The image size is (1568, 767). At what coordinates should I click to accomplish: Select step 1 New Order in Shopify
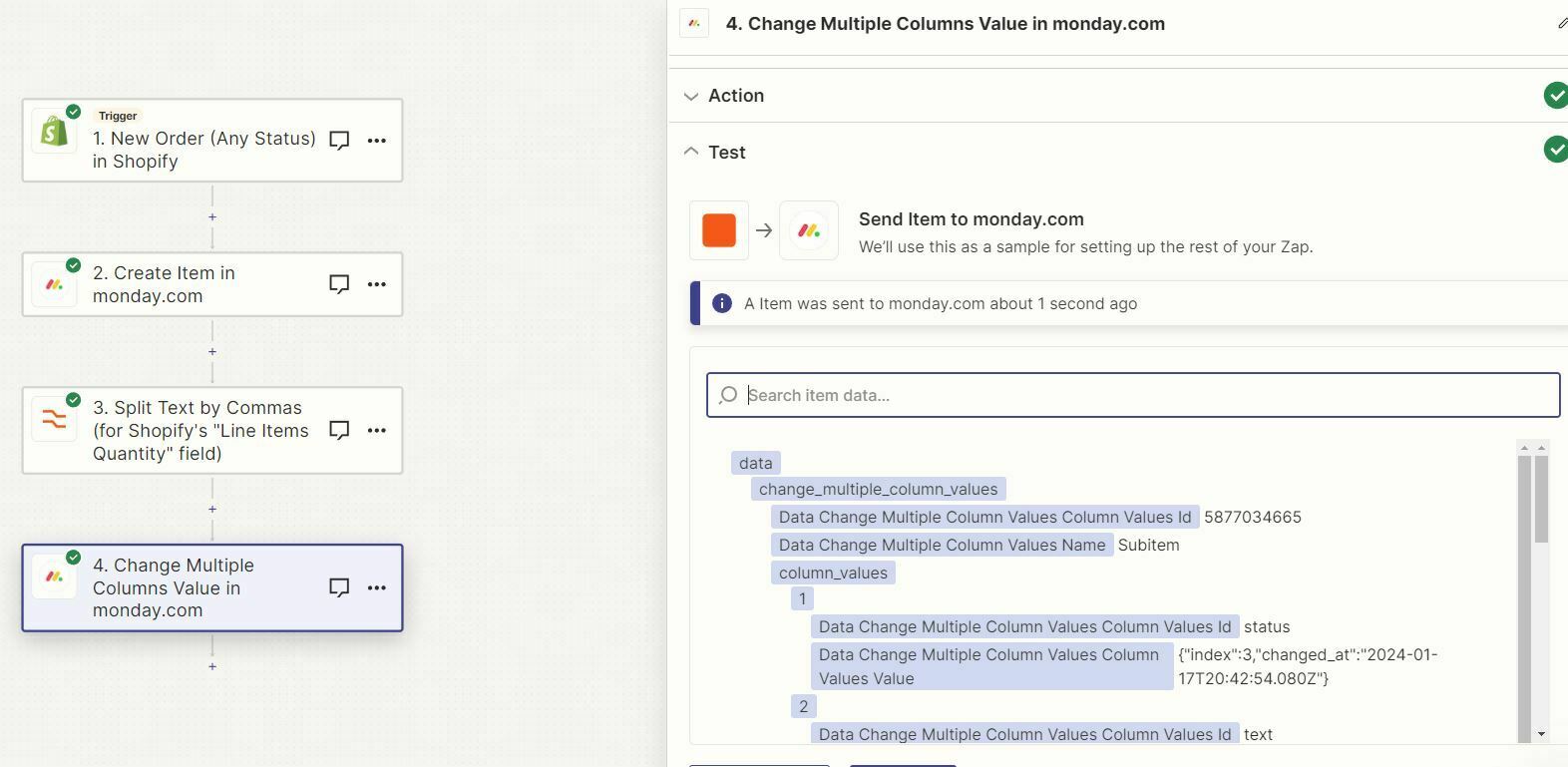coord(212,141)
